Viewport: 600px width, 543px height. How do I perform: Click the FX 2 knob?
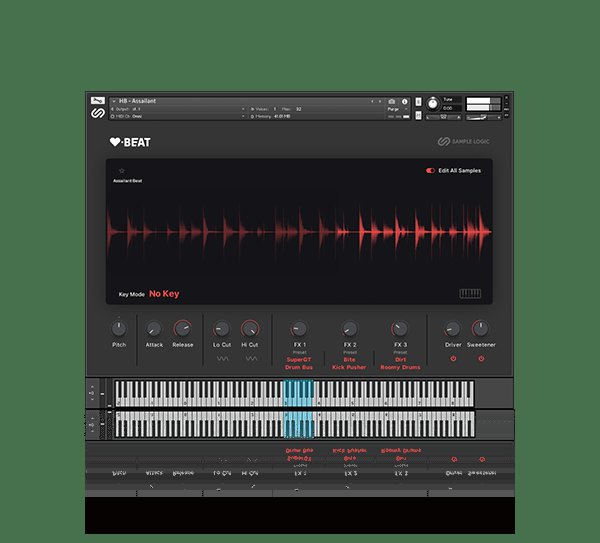350,329
